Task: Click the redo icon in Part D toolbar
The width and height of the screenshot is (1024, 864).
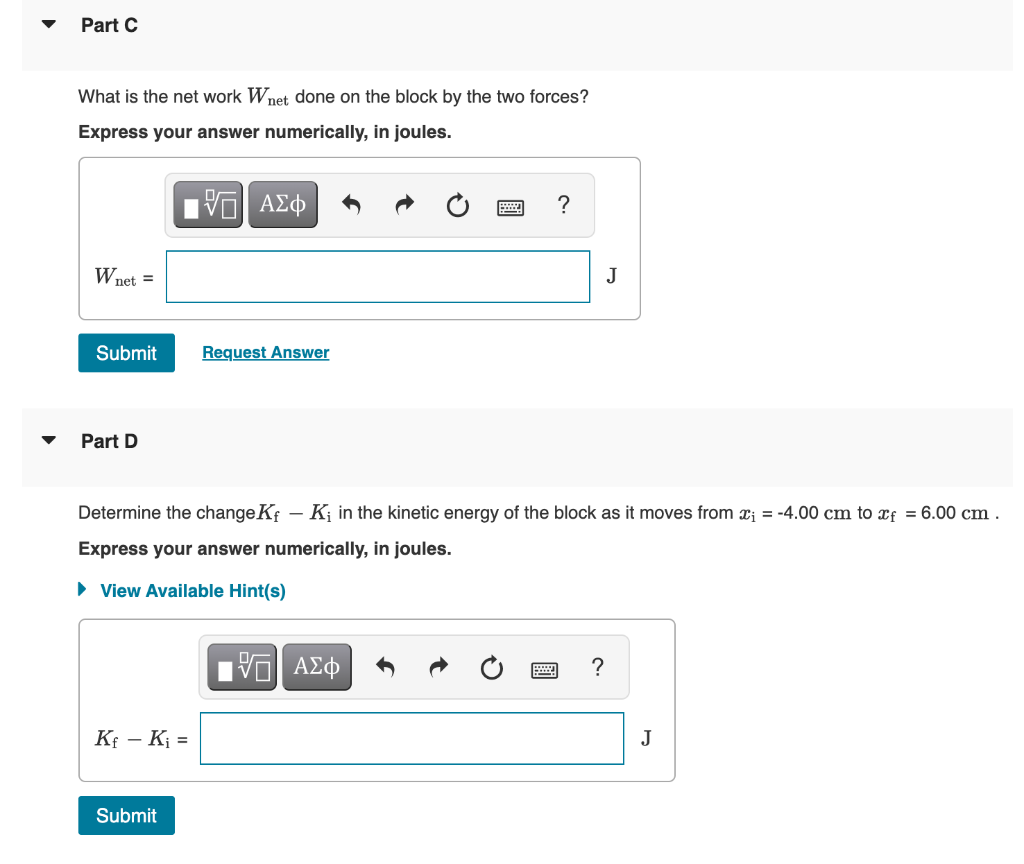Action: 438,667
